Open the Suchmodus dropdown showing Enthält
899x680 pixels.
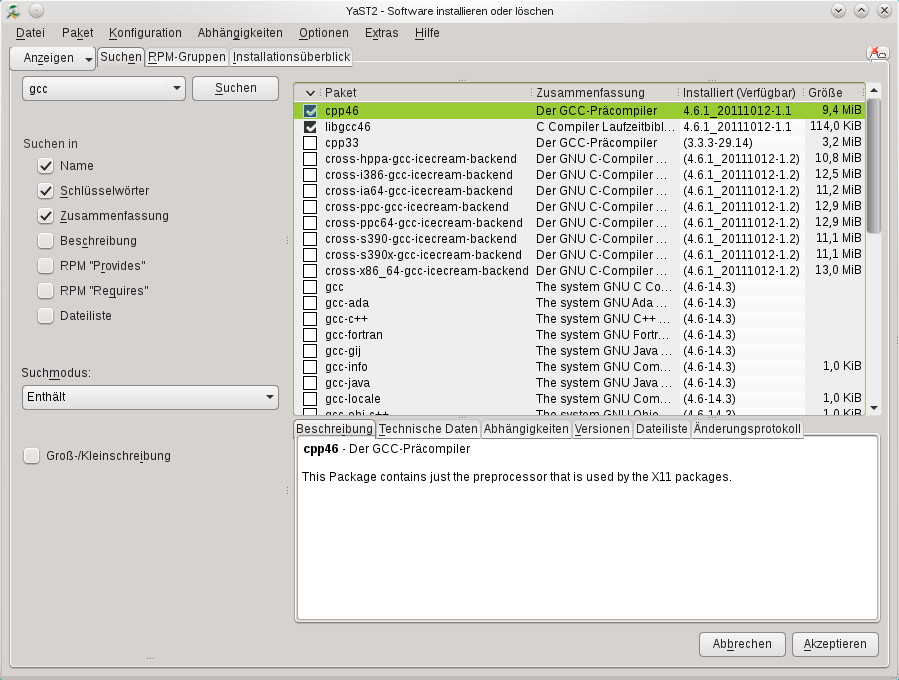150,398
